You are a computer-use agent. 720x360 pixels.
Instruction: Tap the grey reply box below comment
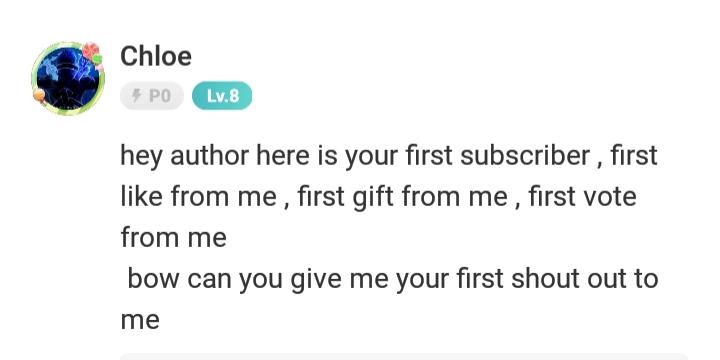pyautogui.click(x=404, y=357)
